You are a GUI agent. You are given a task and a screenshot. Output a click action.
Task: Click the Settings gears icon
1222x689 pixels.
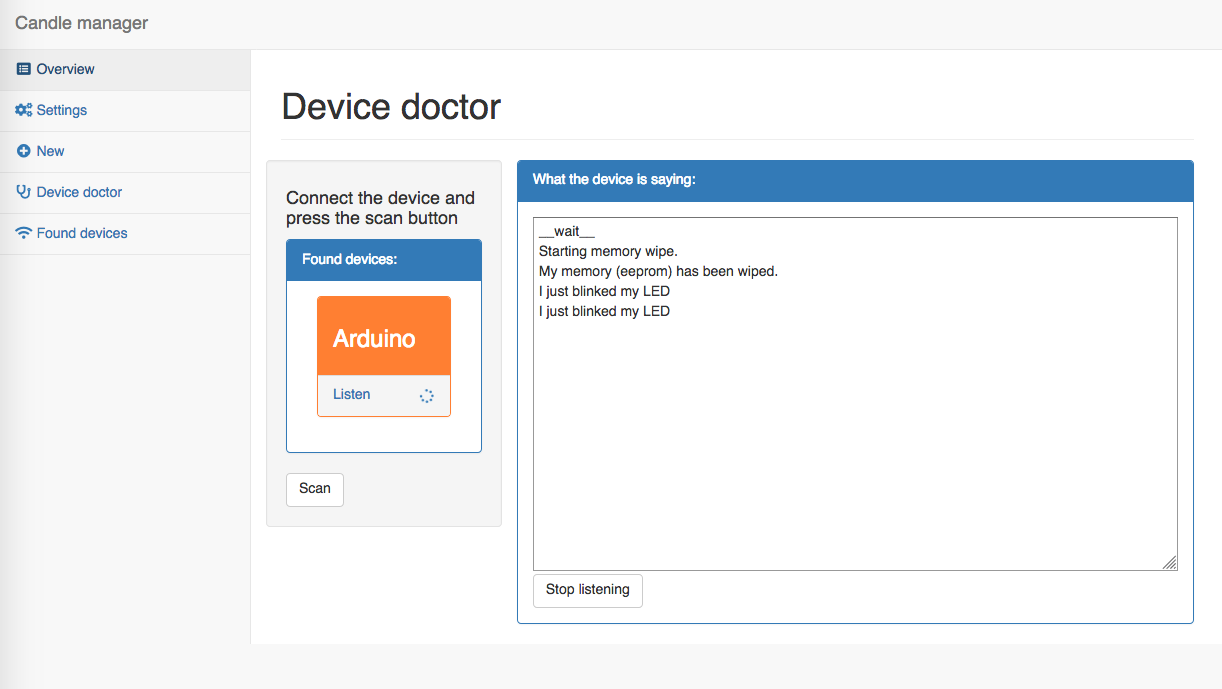(24, 110)
